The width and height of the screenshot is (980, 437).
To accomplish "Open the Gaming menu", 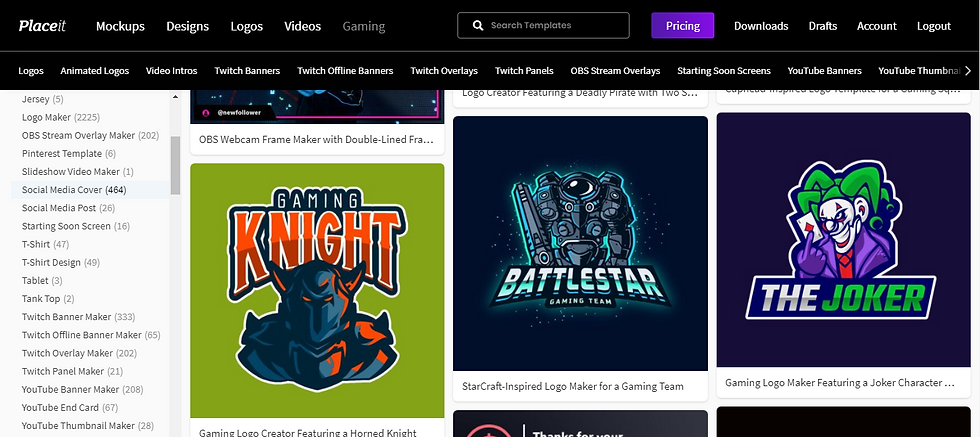I will tap(364, 26).
